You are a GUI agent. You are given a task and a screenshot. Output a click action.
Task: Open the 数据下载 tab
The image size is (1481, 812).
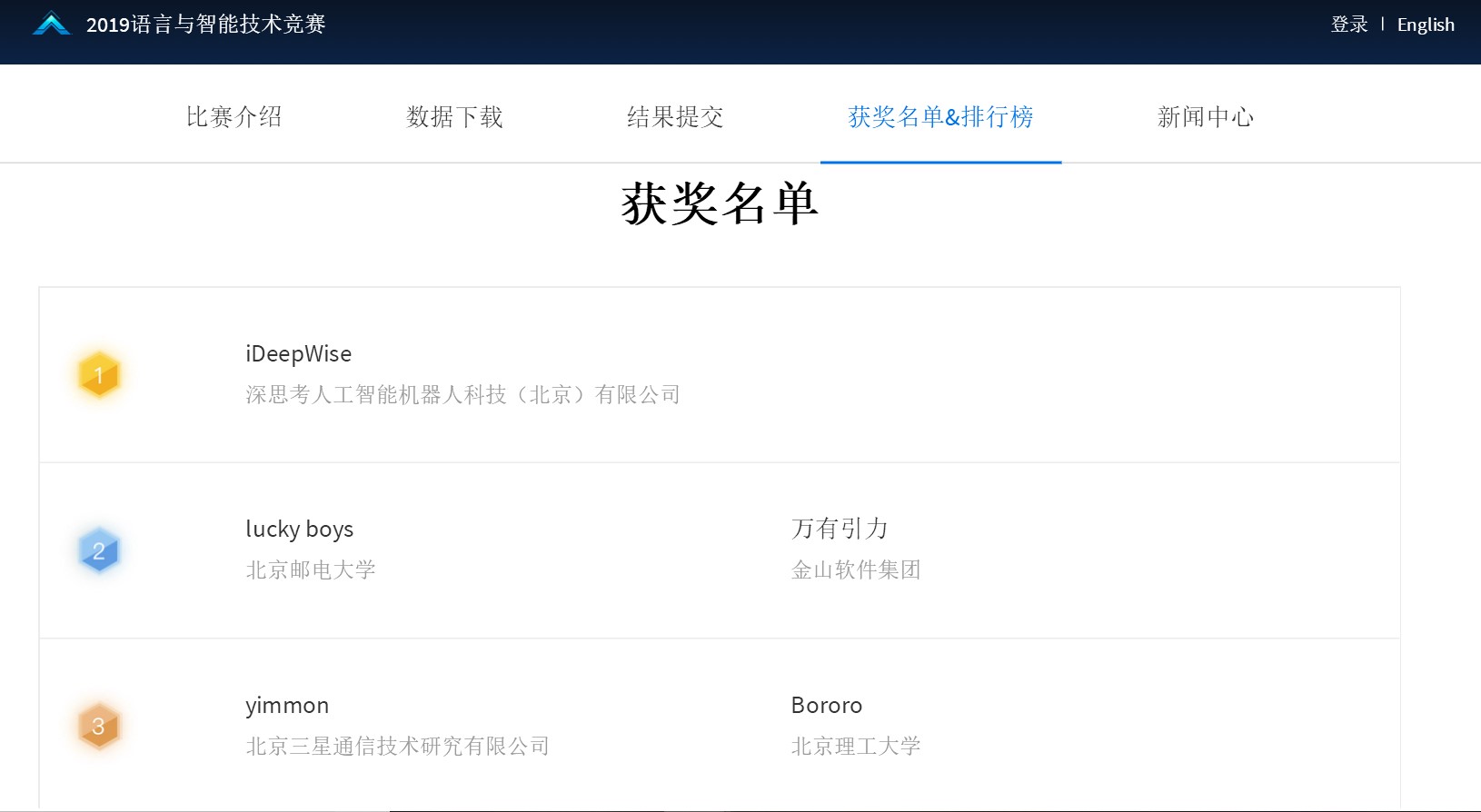click(454, 117)
